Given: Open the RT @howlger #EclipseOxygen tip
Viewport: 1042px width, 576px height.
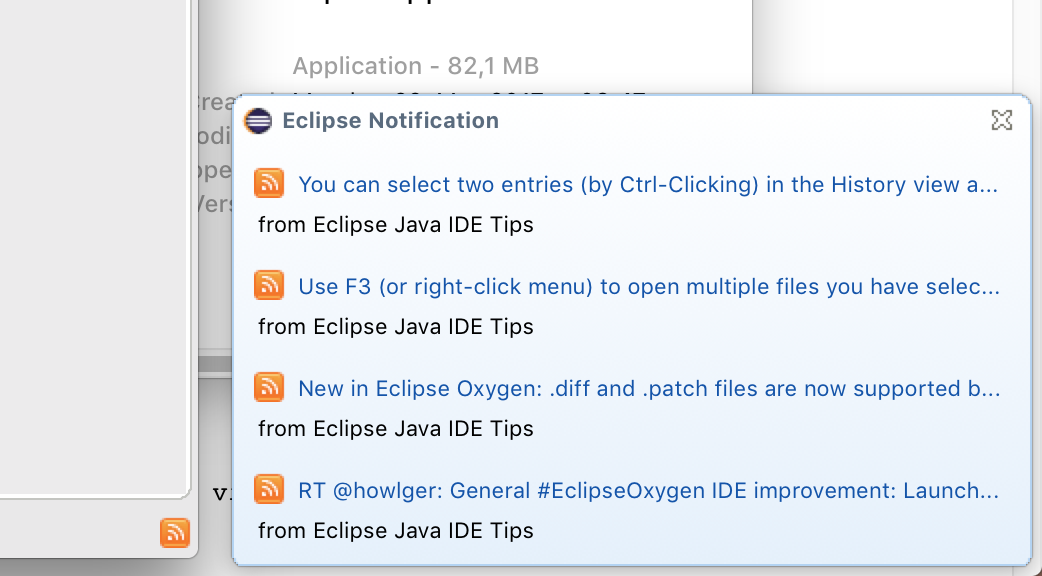Looking at the screenshot, I should pyautogui.click(x=648, y=491).
